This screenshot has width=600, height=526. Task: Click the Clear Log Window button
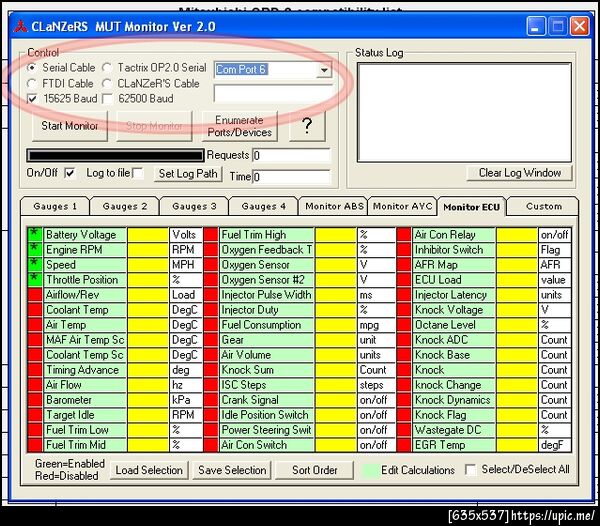[x=520, y=173]
